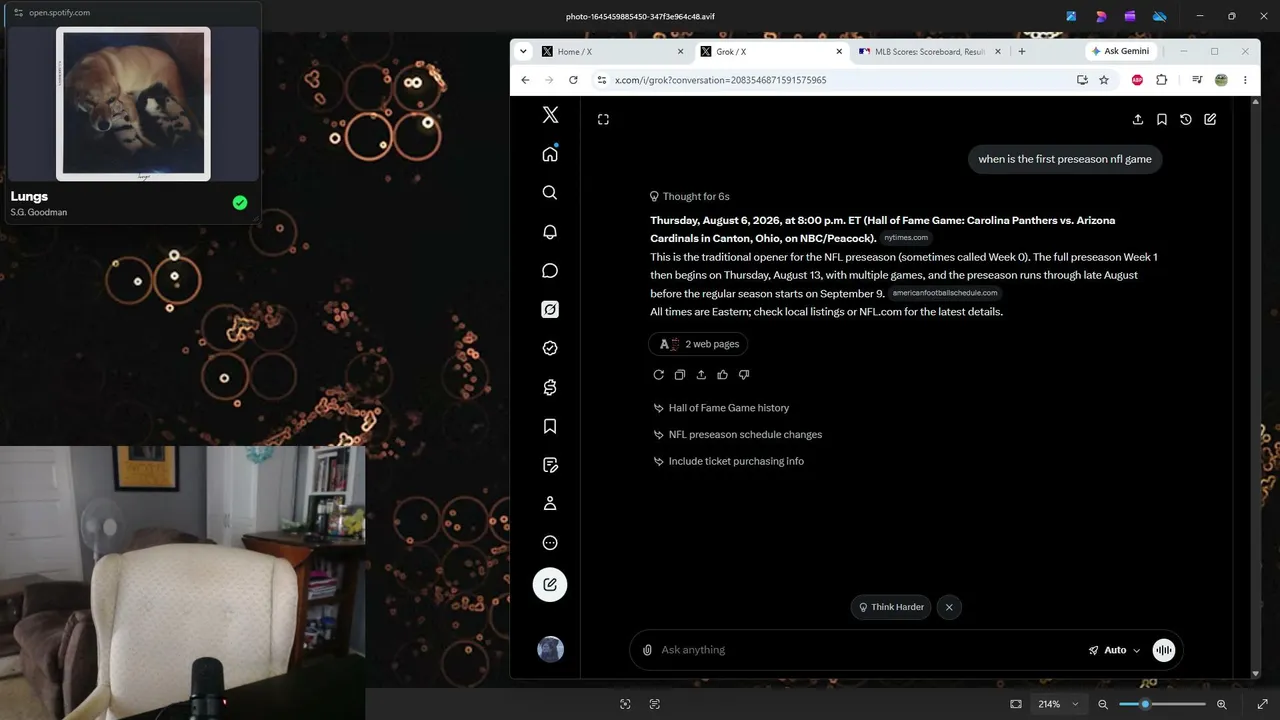This screenshot has width=1280, height=720.
Task: Reload the current page
Action: [x=573, y=80]
